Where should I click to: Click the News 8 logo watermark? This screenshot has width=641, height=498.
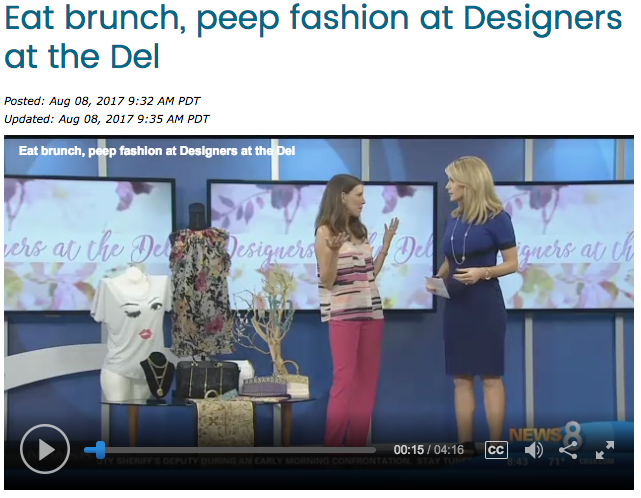coord(546,435)
